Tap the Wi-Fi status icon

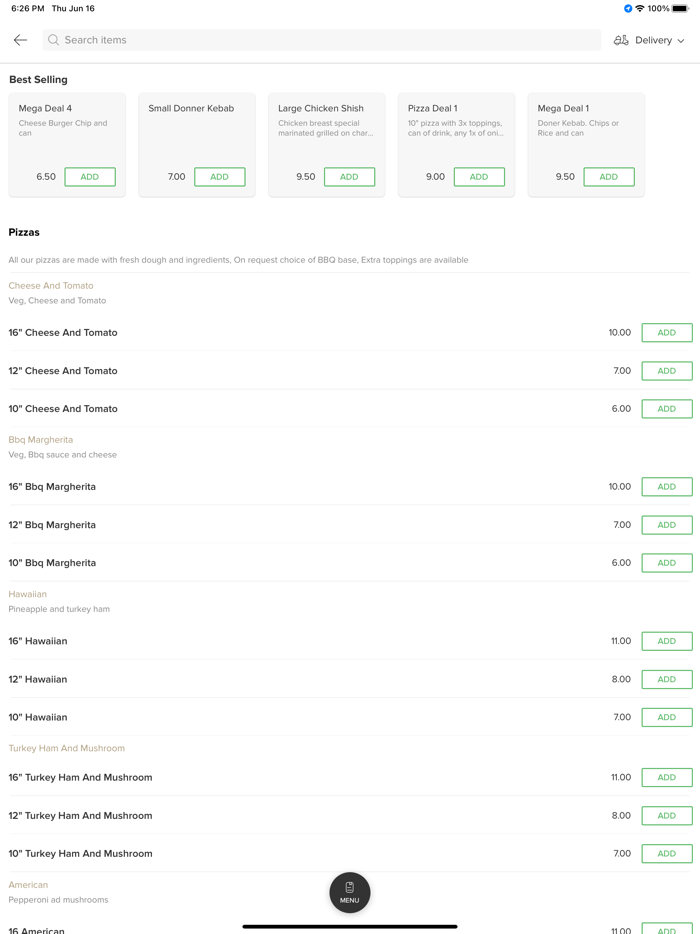pos(640,8)
